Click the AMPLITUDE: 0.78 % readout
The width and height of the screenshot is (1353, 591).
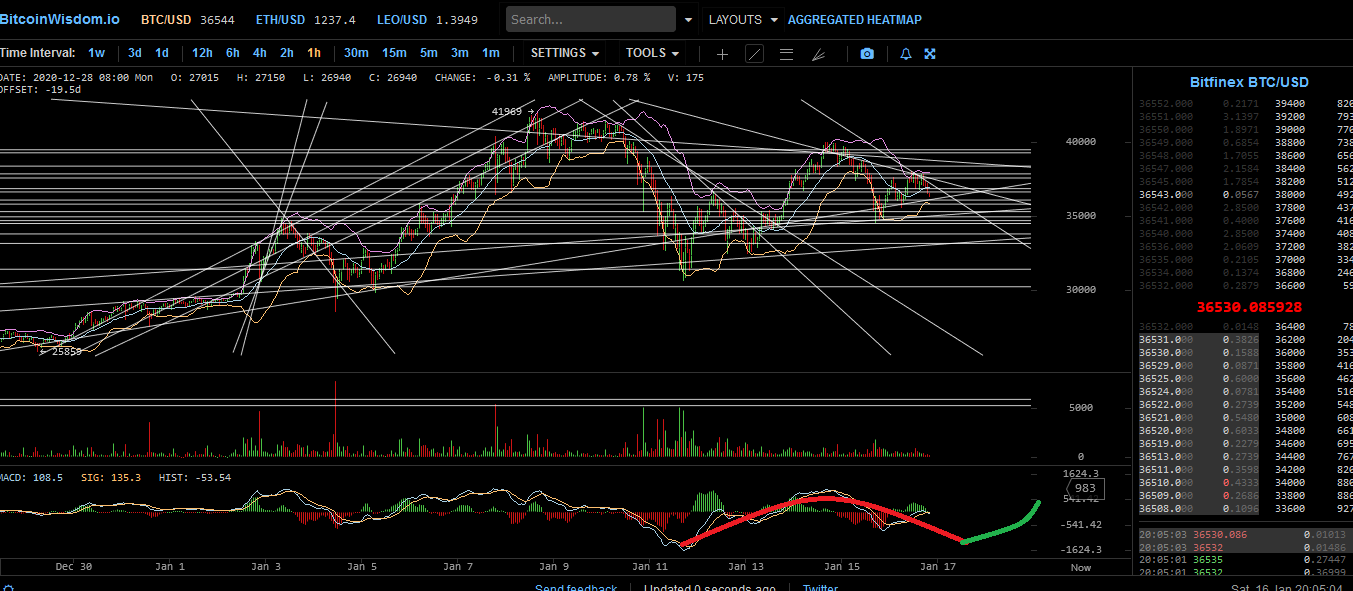[x=599, y=77]
